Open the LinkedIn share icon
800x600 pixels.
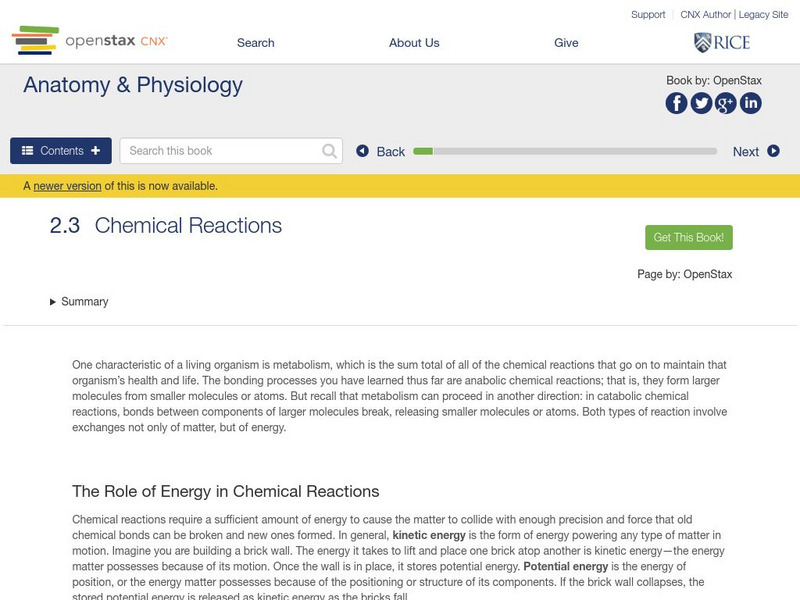click(750, 103)
